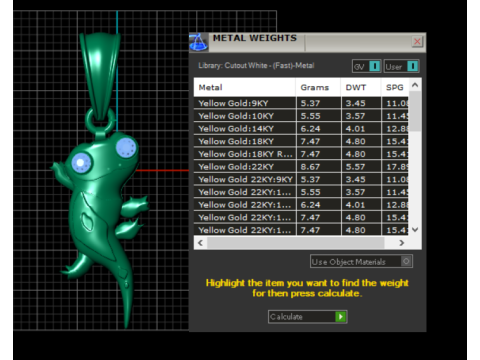Click the Calculate green arrow icon
480x360 pixels.
341,317
